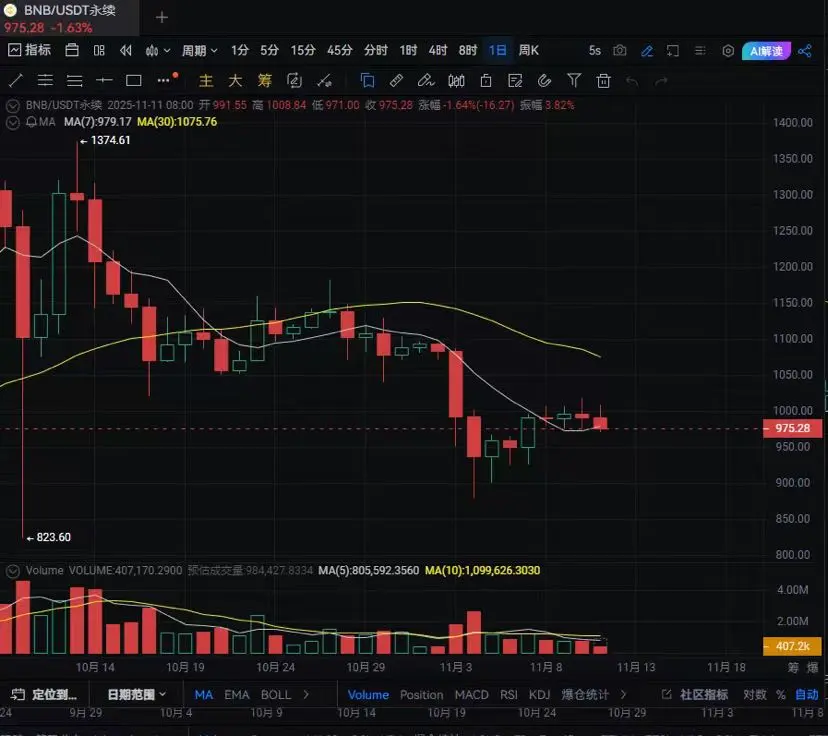Collapse the MA indicator row
The width and height of the screenshot is (828, 736).
coord(13,122)
